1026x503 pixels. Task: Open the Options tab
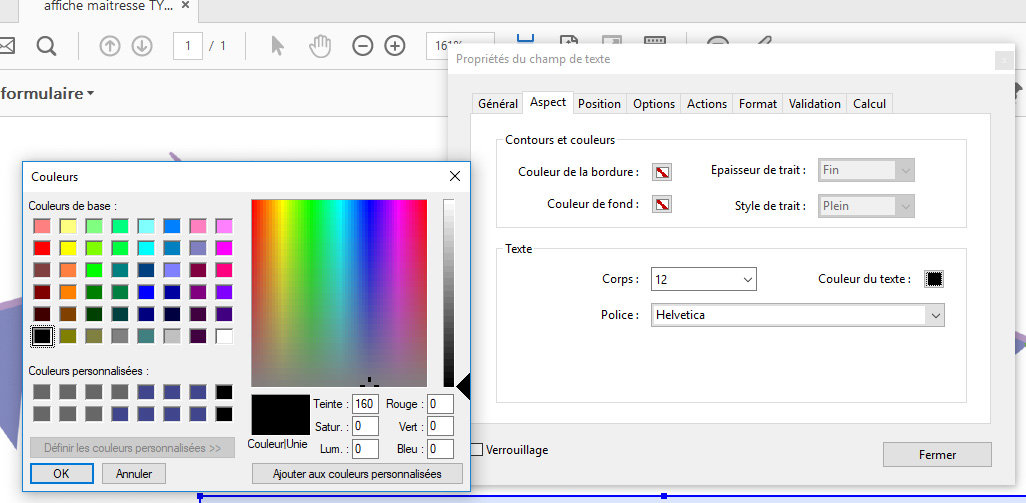coord(654,104)
